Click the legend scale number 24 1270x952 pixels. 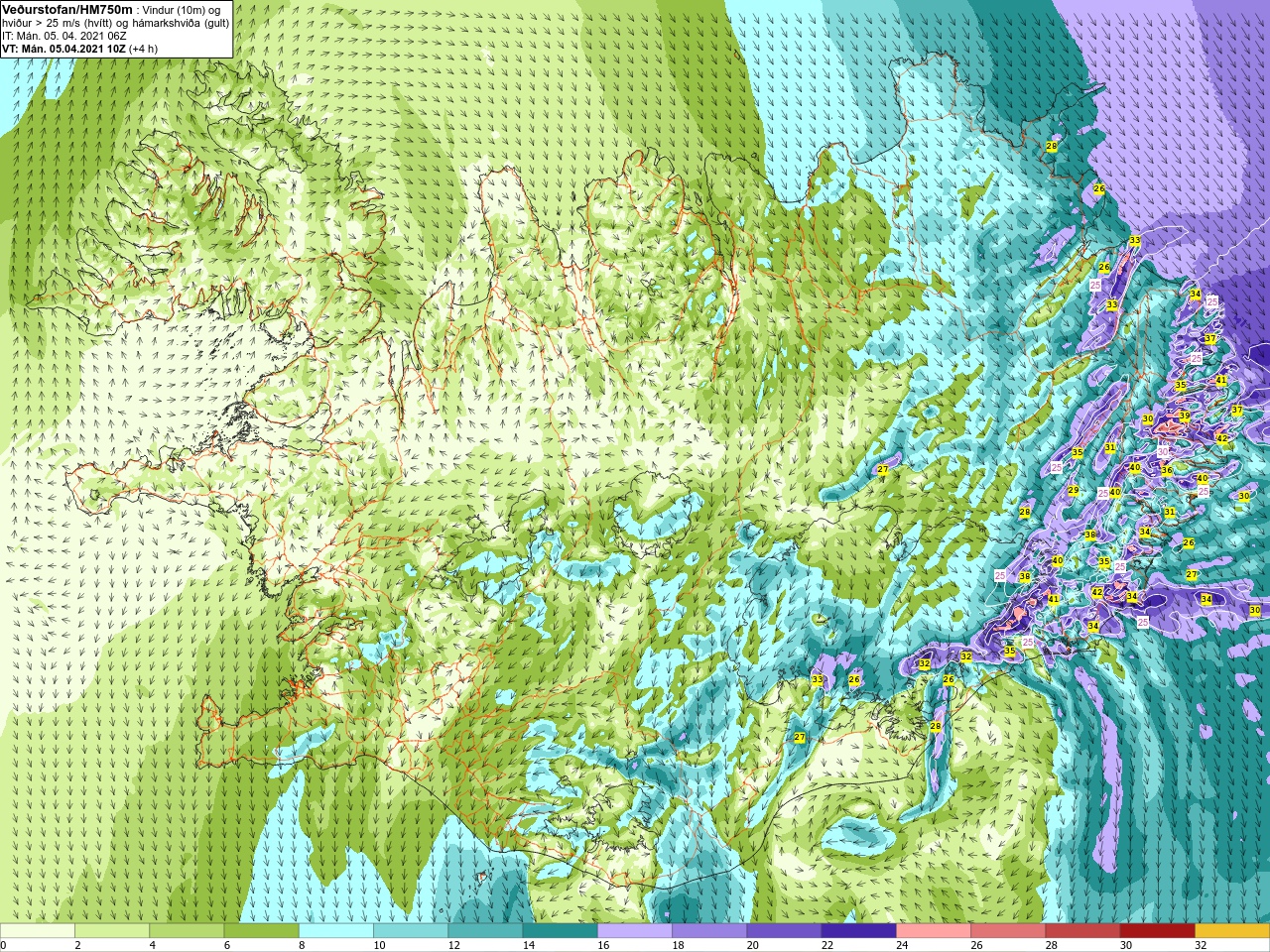901,945
